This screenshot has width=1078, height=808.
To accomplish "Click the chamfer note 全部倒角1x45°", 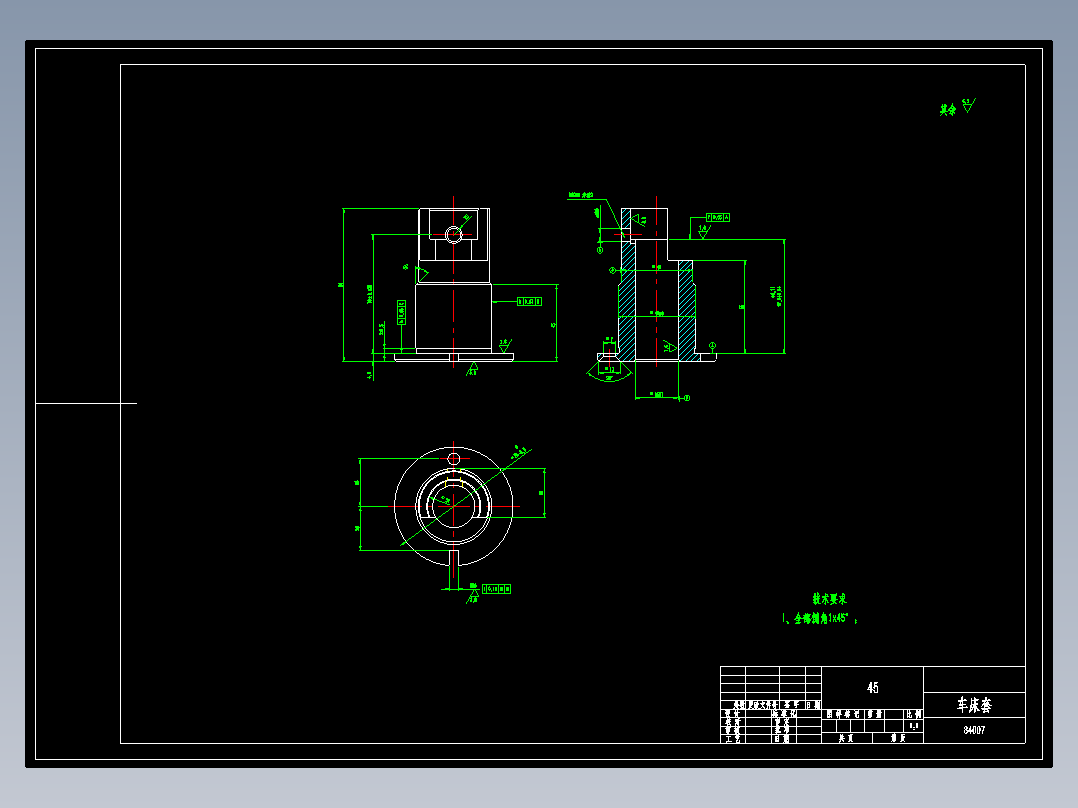I will [822, 618].
